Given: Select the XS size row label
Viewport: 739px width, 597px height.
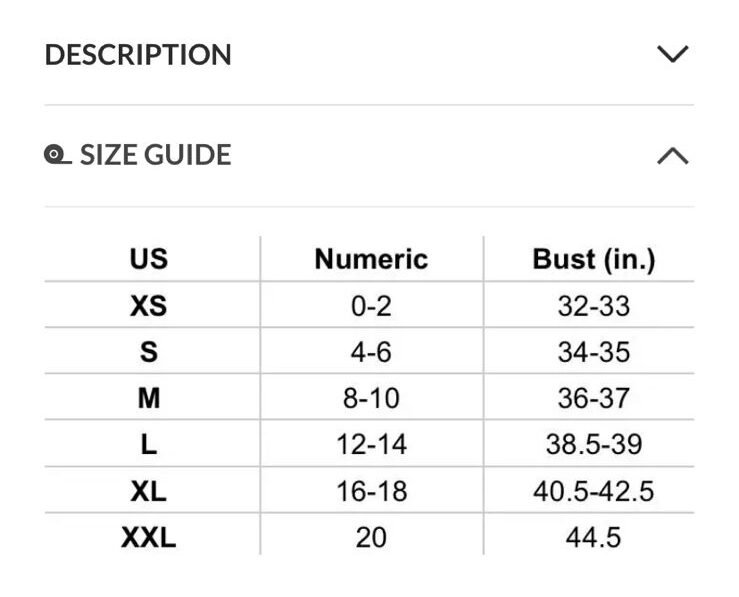Looking at the screenshot, I should pyautogui.click(x=149, y=306).
